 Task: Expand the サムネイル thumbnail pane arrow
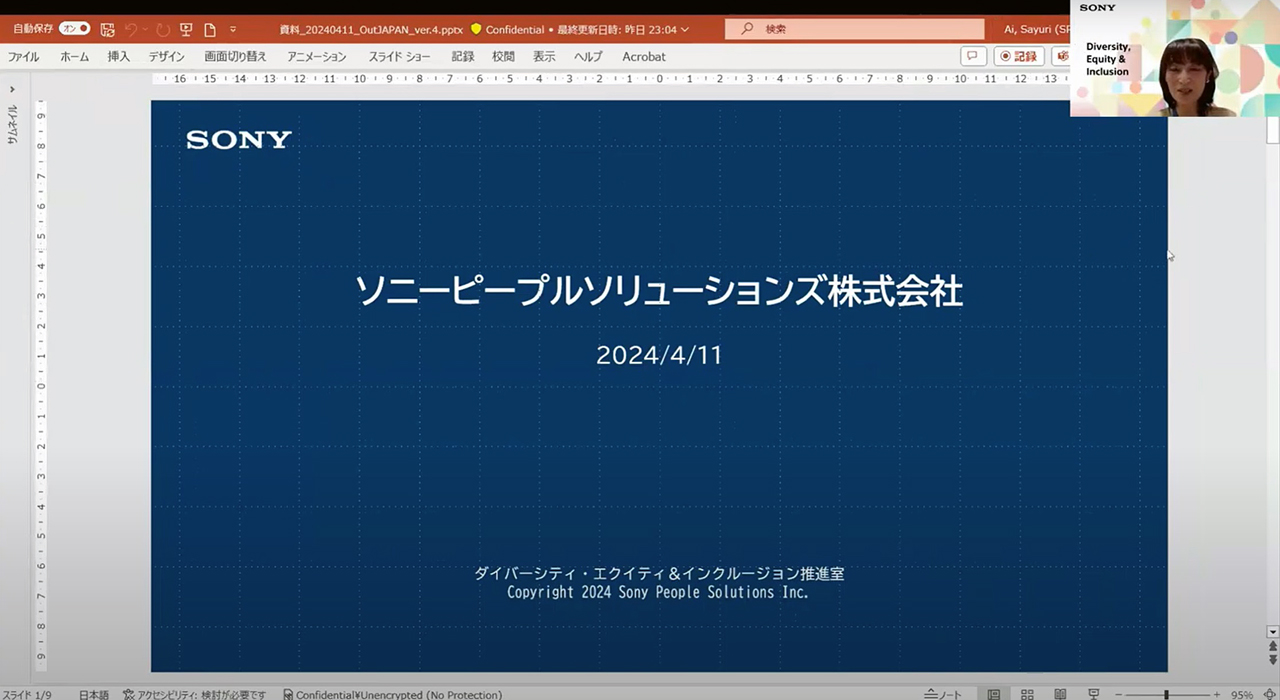pyautogui.click(x=12, y=90)
